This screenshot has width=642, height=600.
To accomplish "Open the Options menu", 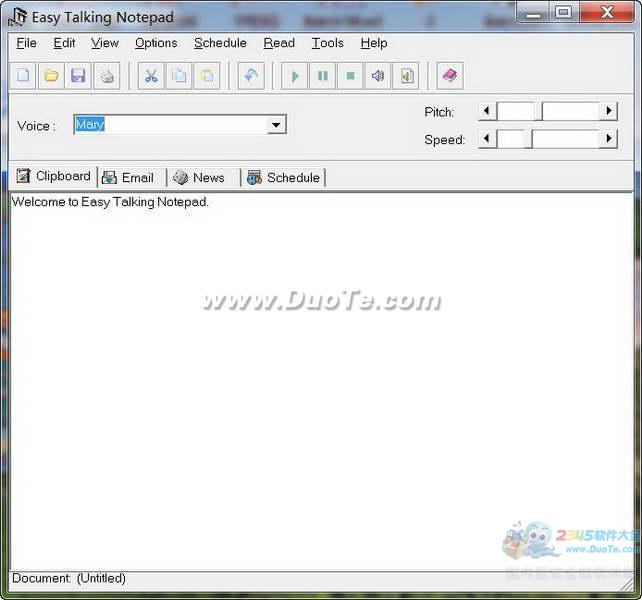I will click(x=156, y=43).
